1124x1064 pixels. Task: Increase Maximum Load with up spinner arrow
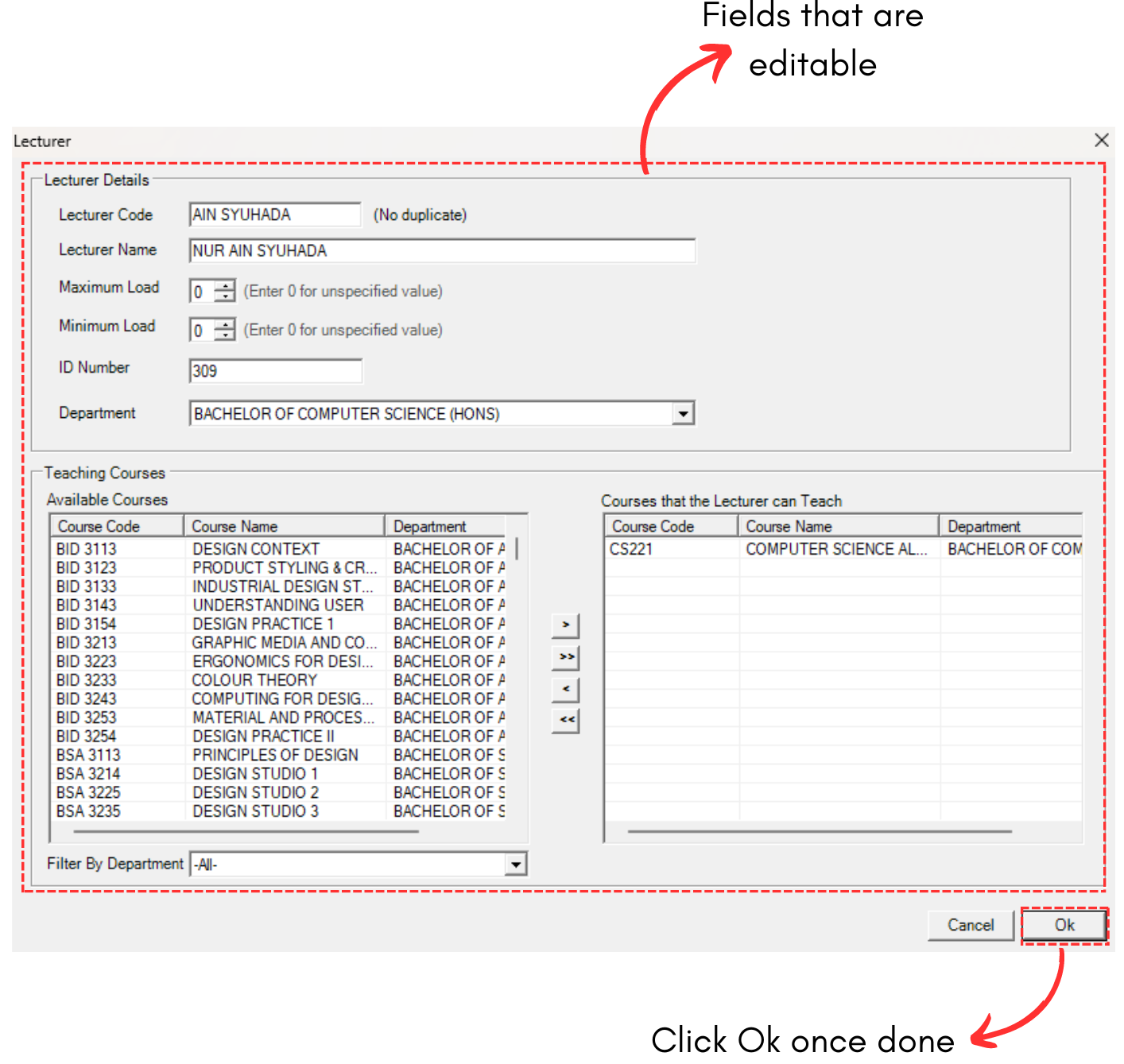(226, 286)
